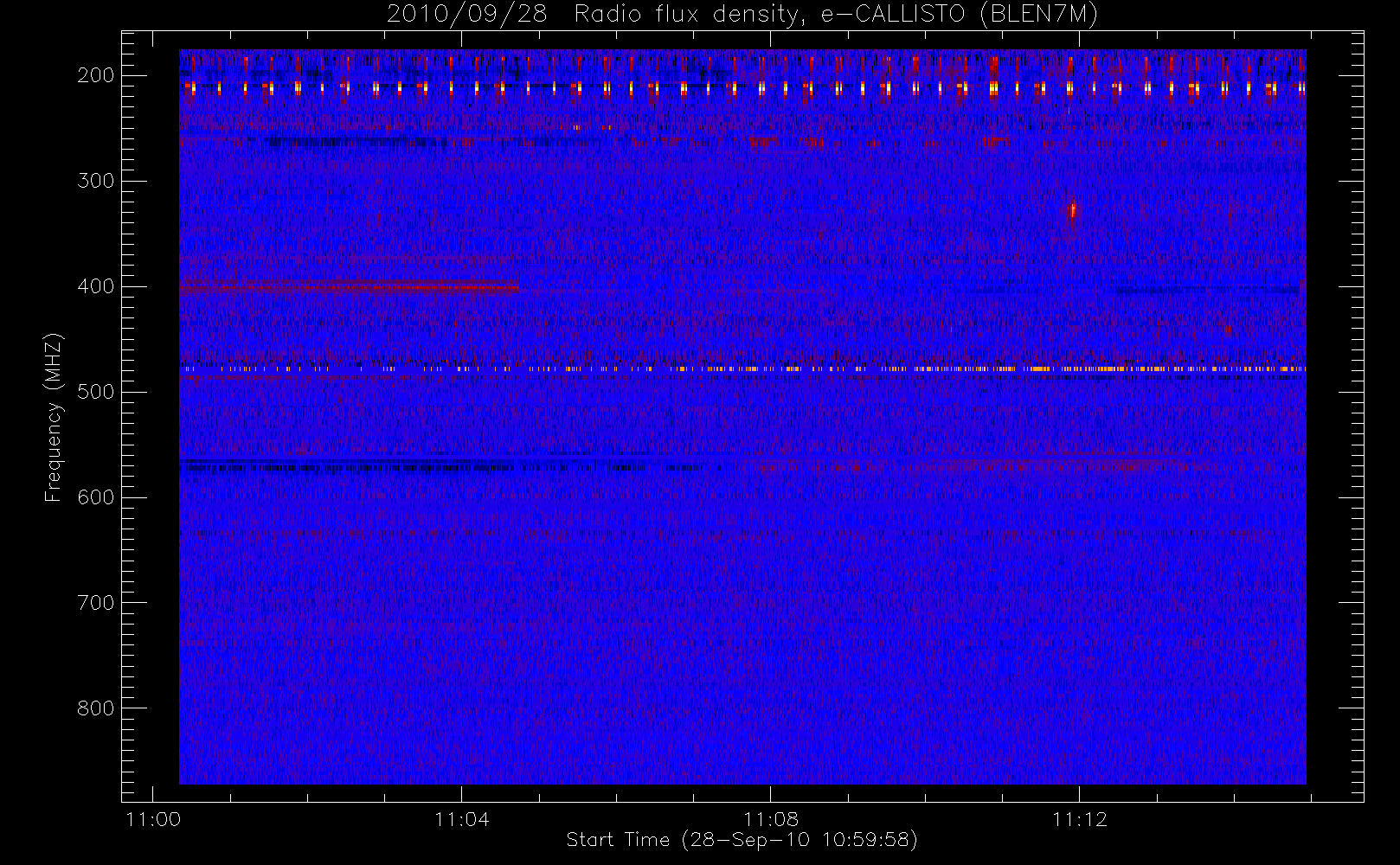1400x865 pixels.
Task: Click the 11:08 time tick label
Action: 771,819
